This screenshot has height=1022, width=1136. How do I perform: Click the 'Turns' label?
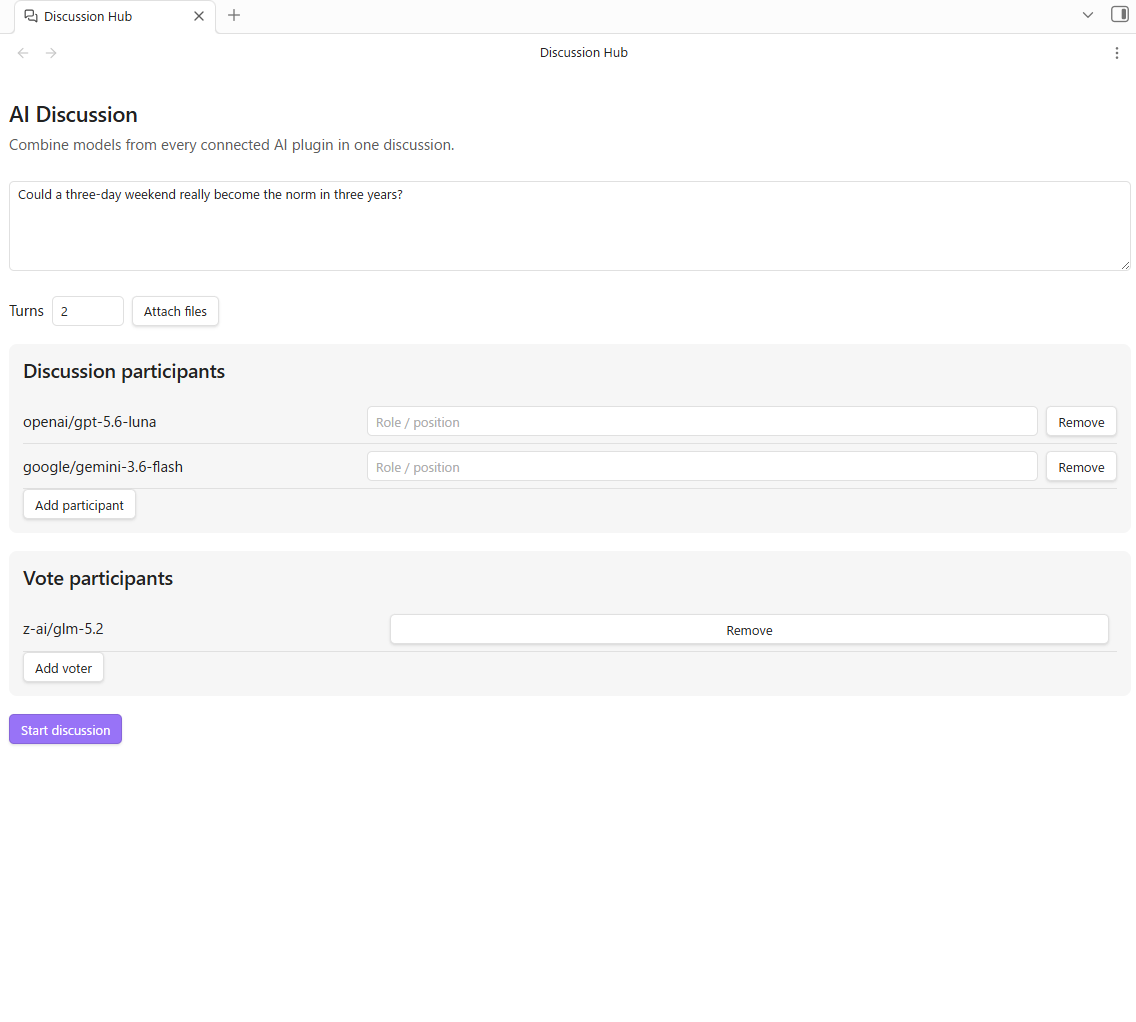point(27,311)
